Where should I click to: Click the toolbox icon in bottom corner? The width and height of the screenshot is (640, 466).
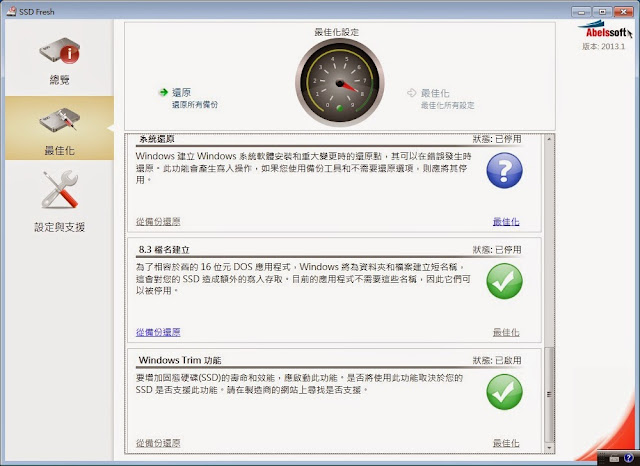coord(614,459)
